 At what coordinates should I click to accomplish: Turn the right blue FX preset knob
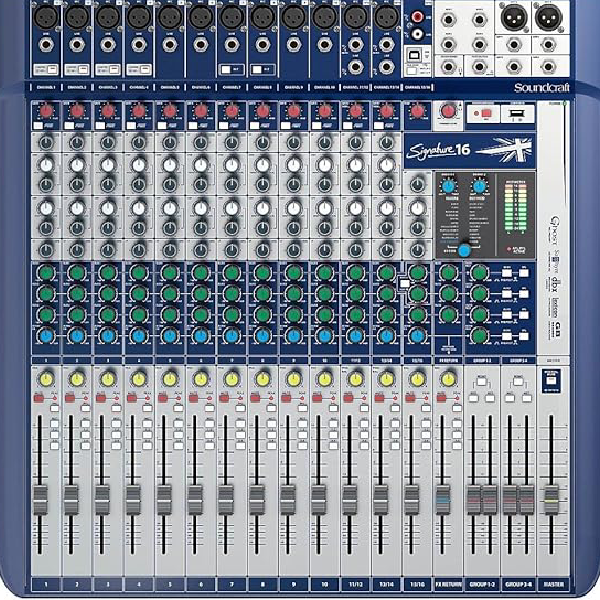479,187
